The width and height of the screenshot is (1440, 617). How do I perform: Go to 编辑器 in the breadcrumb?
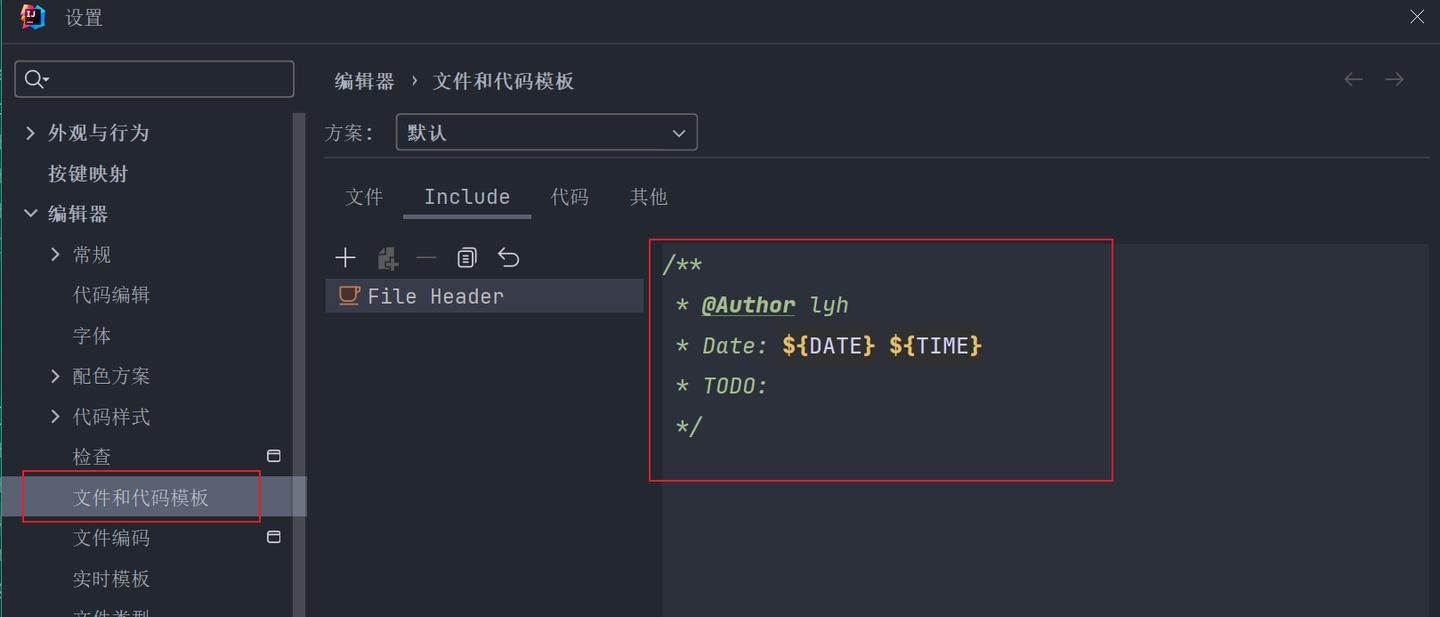coord(364,81)
